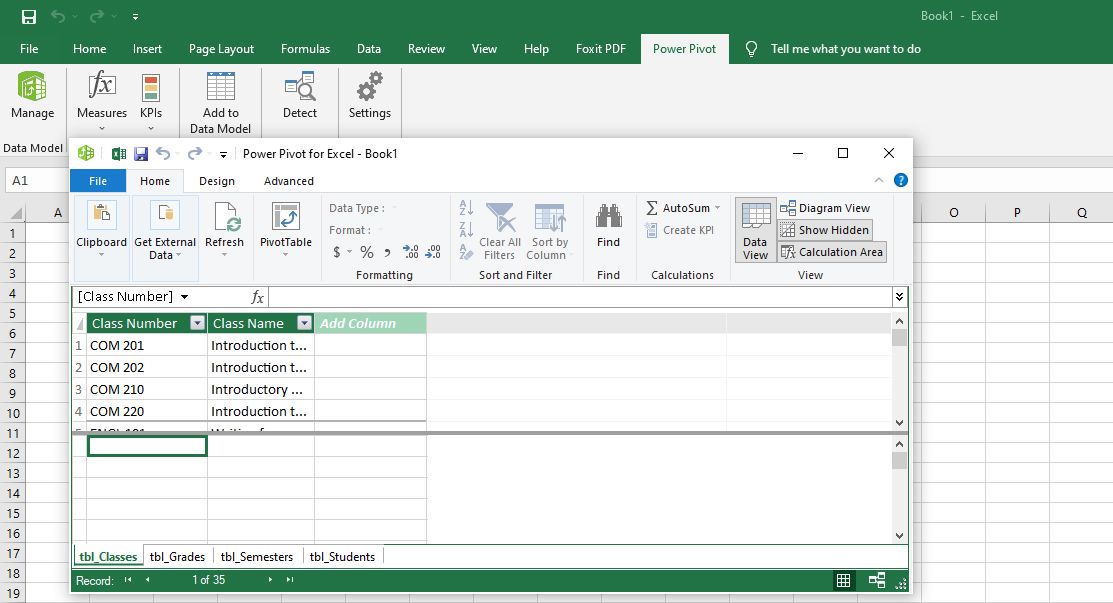This screenshot has height=603, width=1113.
Task: Expand the formula bar chevron
Action: pyautogui.click(x=899, y=297)
